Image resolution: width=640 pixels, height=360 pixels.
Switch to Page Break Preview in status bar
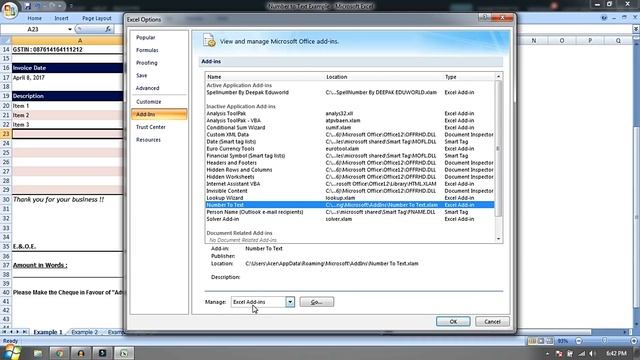550,341
